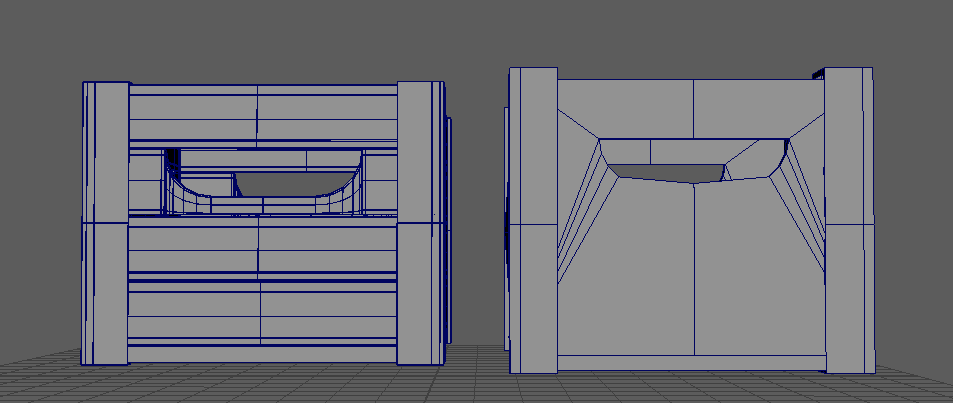Select the left model's right vertical pillar
This screenshot has height=403, width=953.
coord(420,222)
